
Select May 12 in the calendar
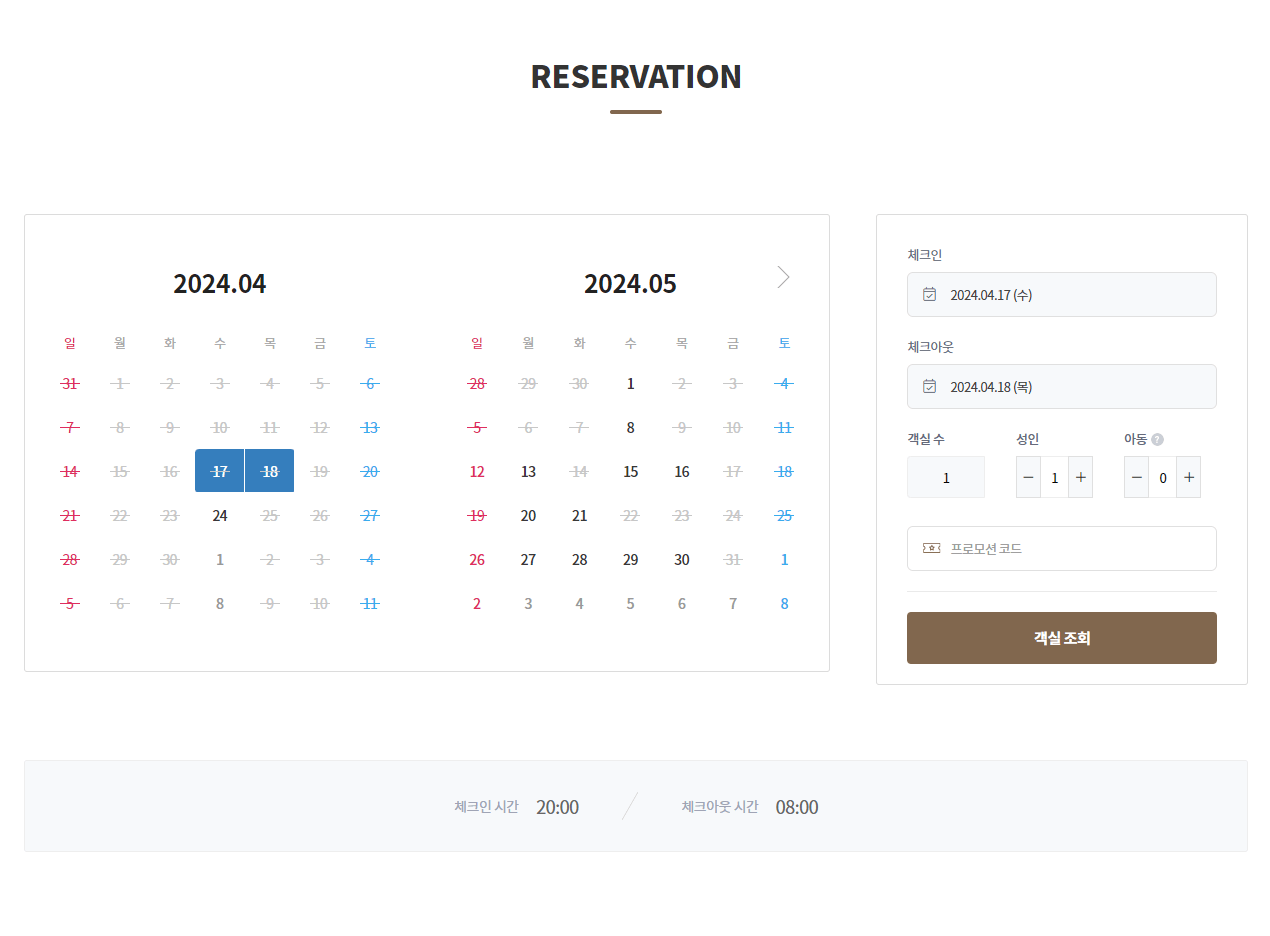[477, 471]
